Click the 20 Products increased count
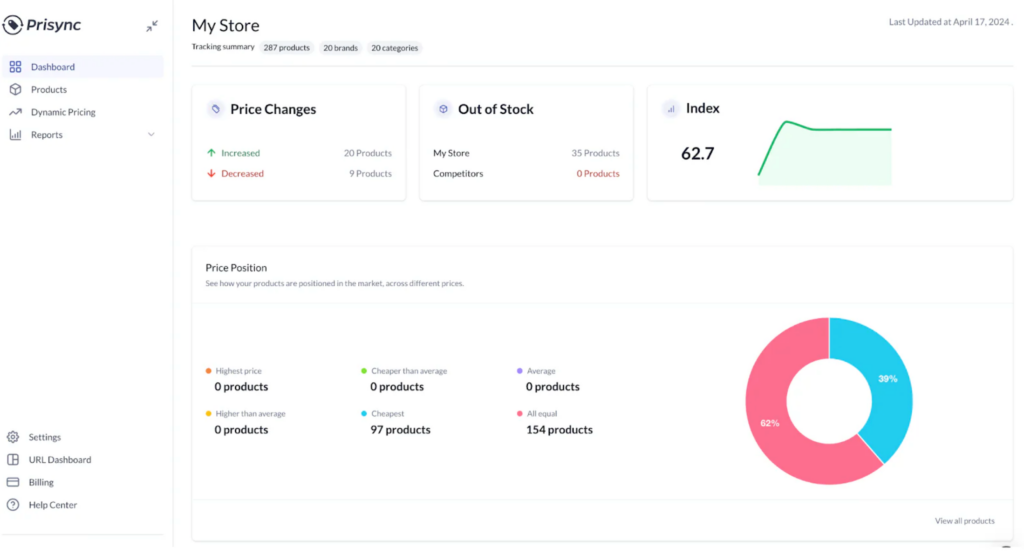 point(368,153)
